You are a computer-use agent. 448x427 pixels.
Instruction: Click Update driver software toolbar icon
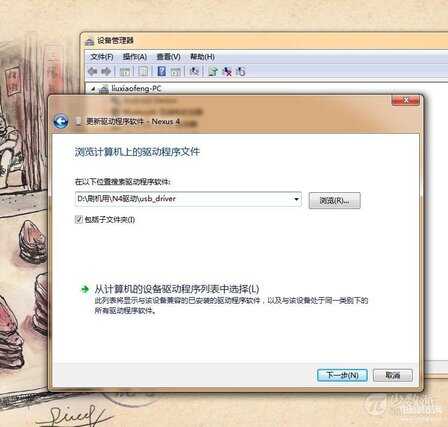coord(213,71)
